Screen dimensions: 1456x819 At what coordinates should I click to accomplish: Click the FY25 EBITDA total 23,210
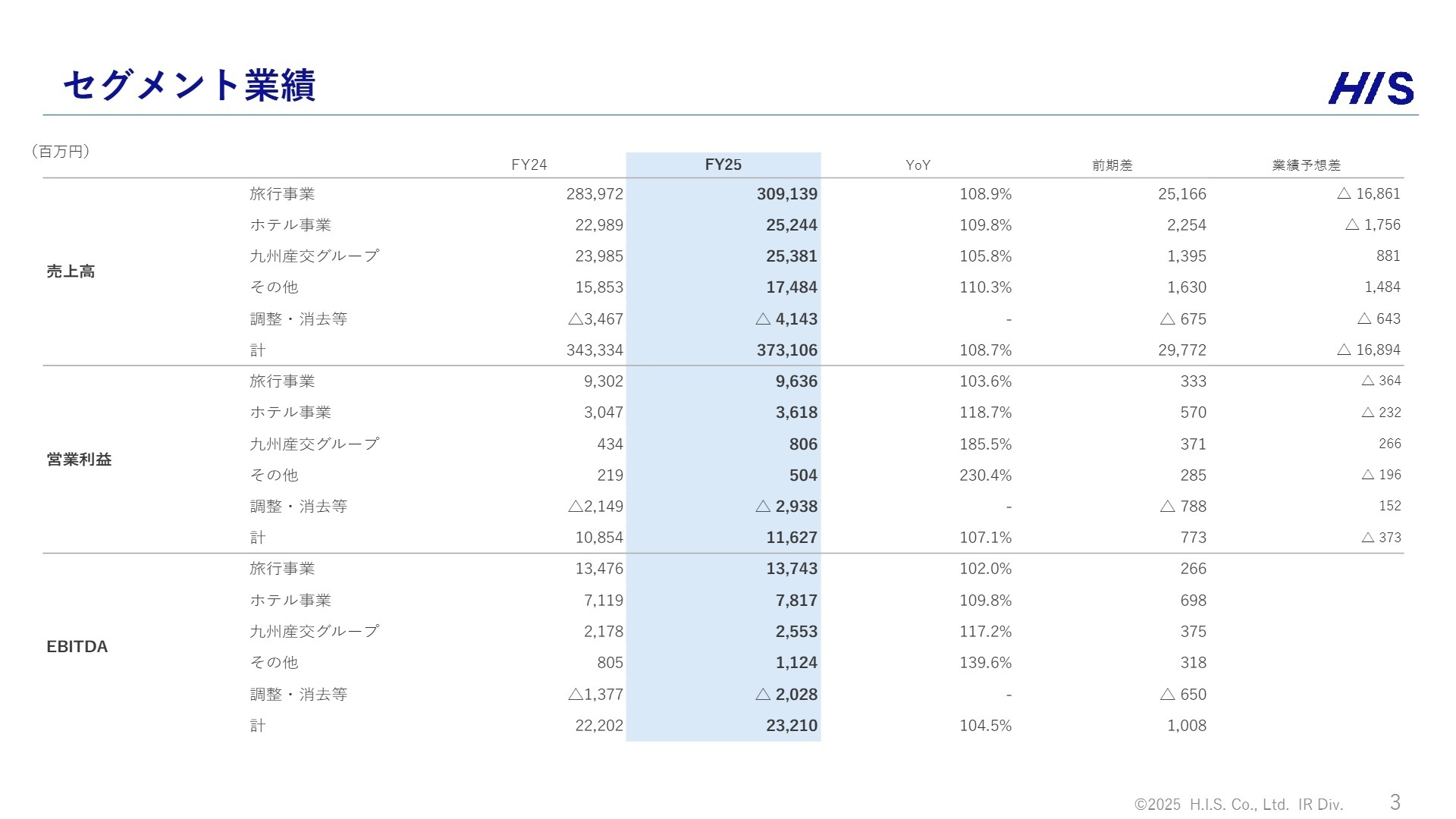point(791,726)
